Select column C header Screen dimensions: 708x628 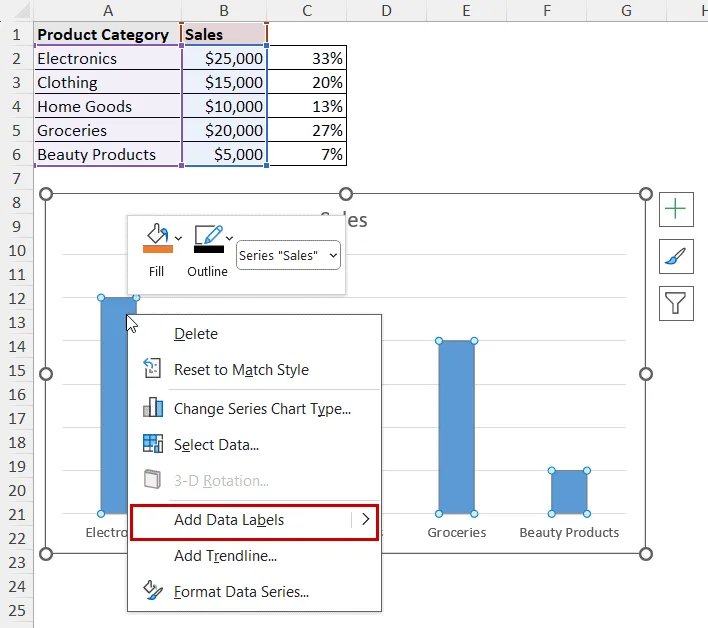307,10
